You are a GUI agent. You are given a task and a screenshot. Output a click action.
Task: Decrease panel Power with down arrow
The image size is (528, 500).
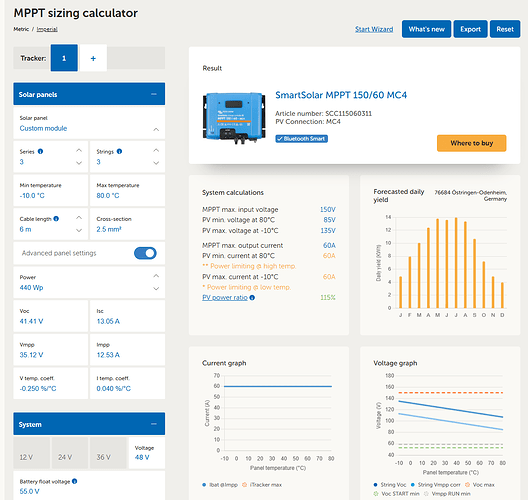point(156,289)
